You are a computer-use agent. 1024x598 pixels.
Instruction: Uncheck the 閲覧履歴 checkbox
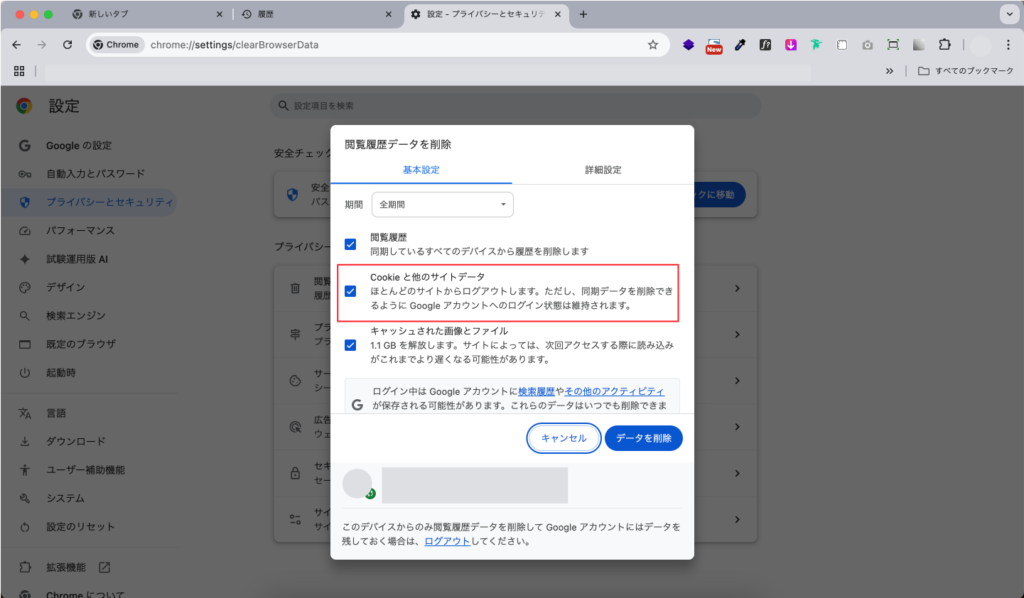(x=350, y=244)
